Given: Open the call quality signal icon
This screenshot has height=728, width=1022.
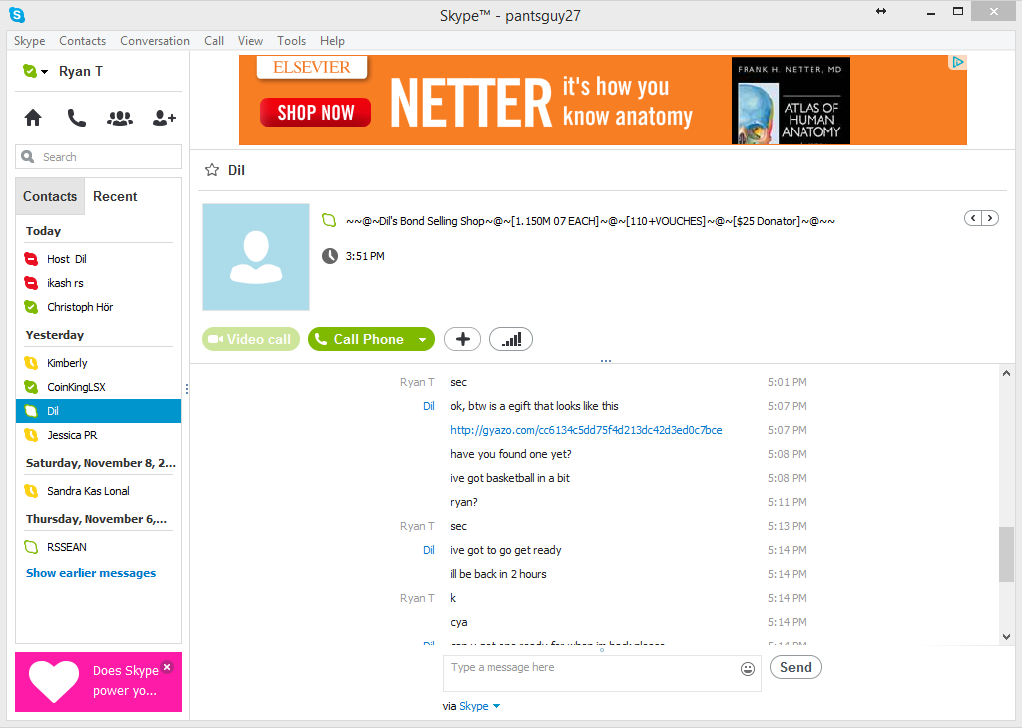Looking at the screenshot, I should point(511,339).
